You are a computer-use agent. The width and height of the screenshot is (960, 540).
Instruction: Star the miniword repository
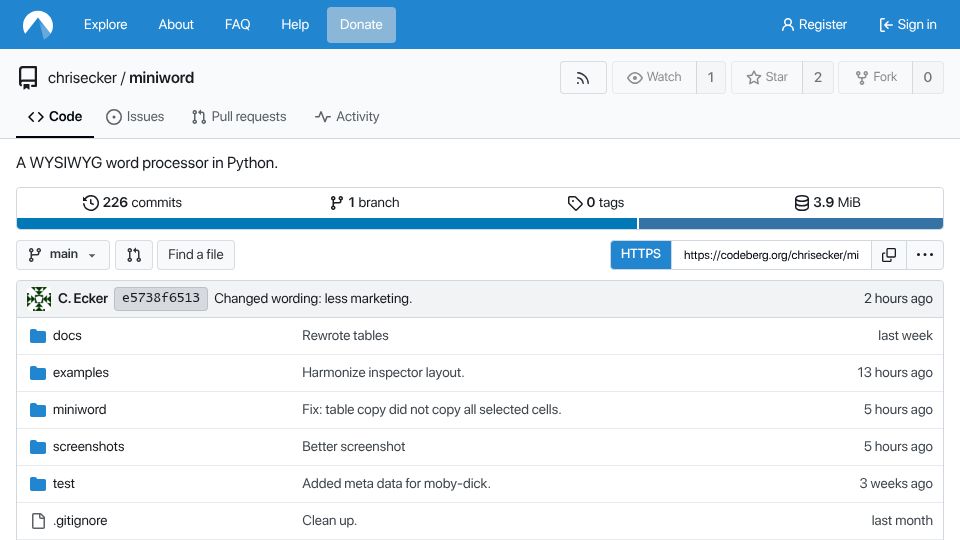[x=767, y=77]
